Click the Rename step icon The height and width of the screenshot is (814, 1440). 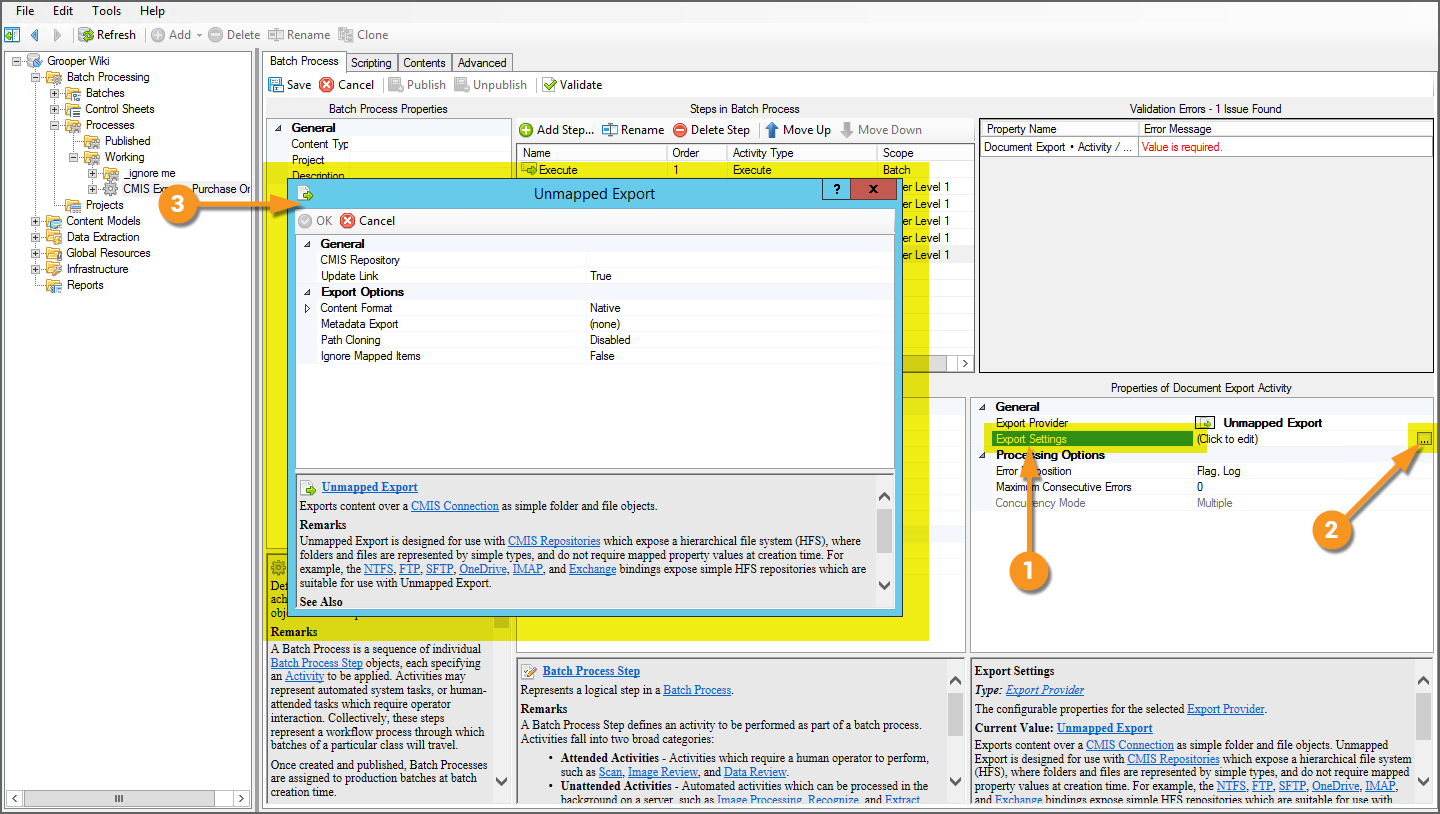[609, 130]
